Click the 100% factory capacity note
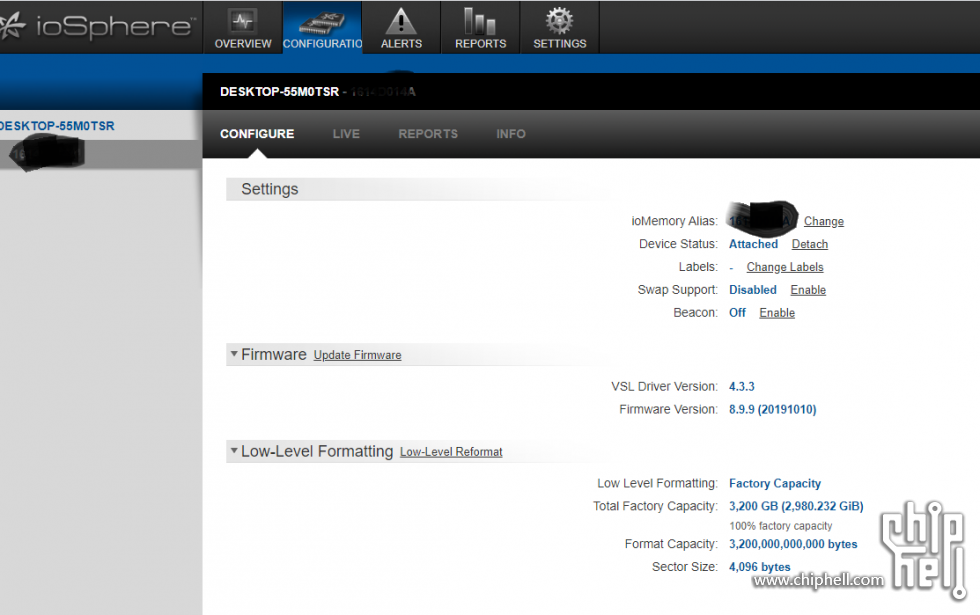The image size is (980, 615). [781, 526]
